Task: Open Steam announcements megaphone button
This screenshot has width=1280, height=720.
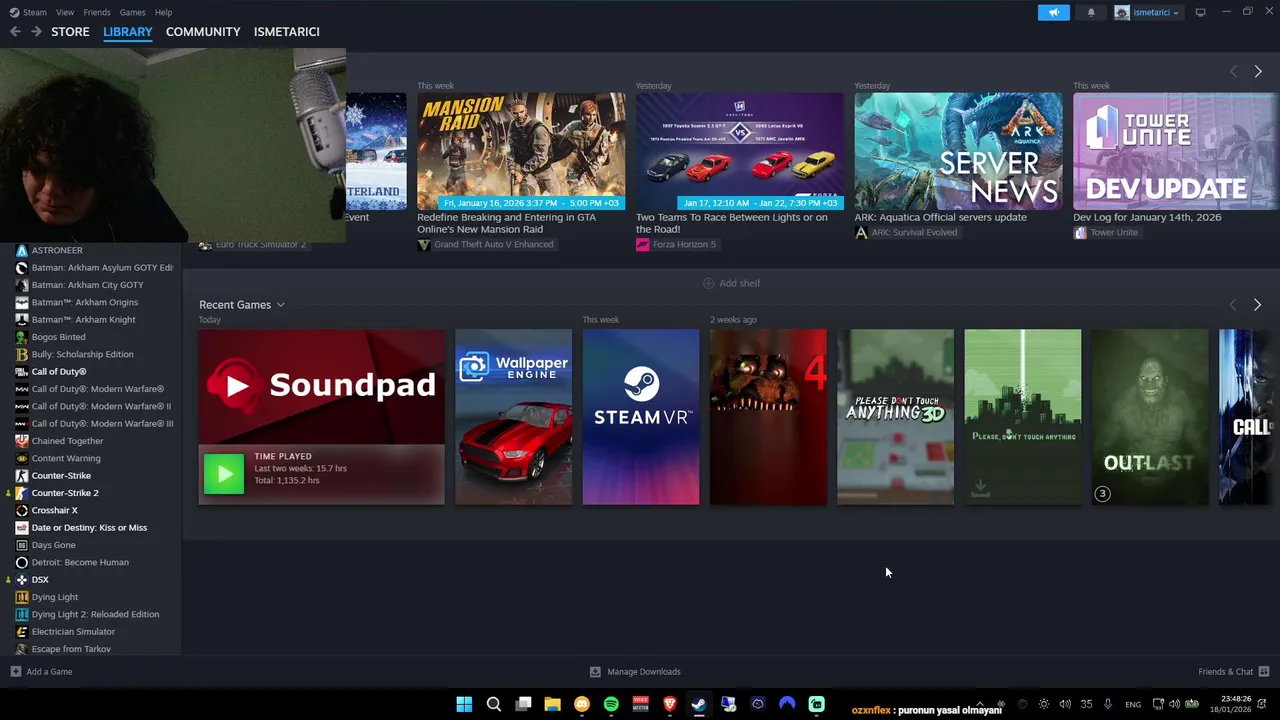Action: (1053, 12)
